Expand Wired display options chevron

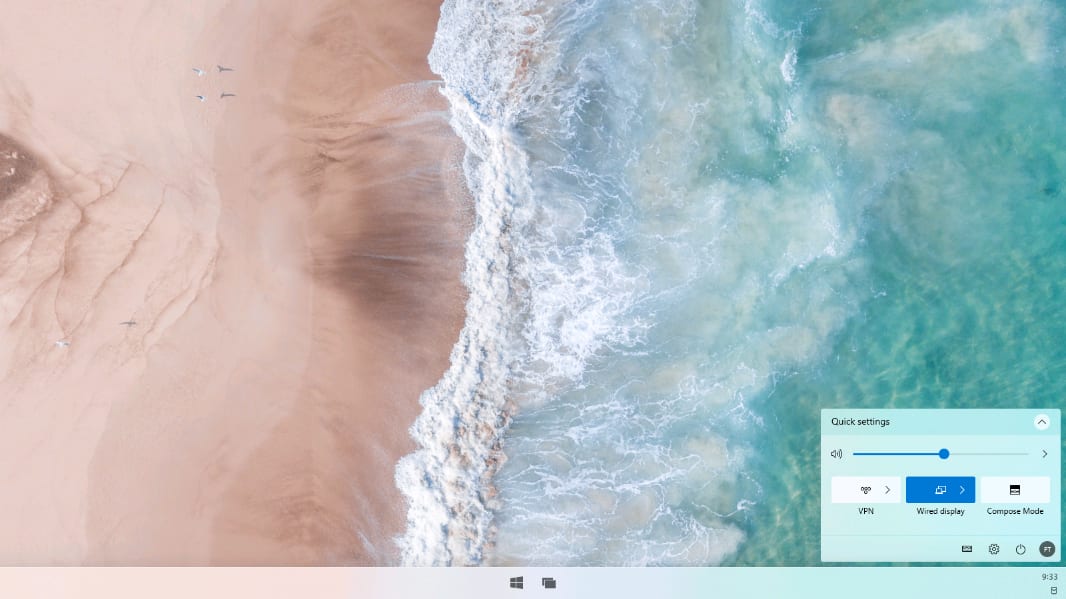click(962, 490)
